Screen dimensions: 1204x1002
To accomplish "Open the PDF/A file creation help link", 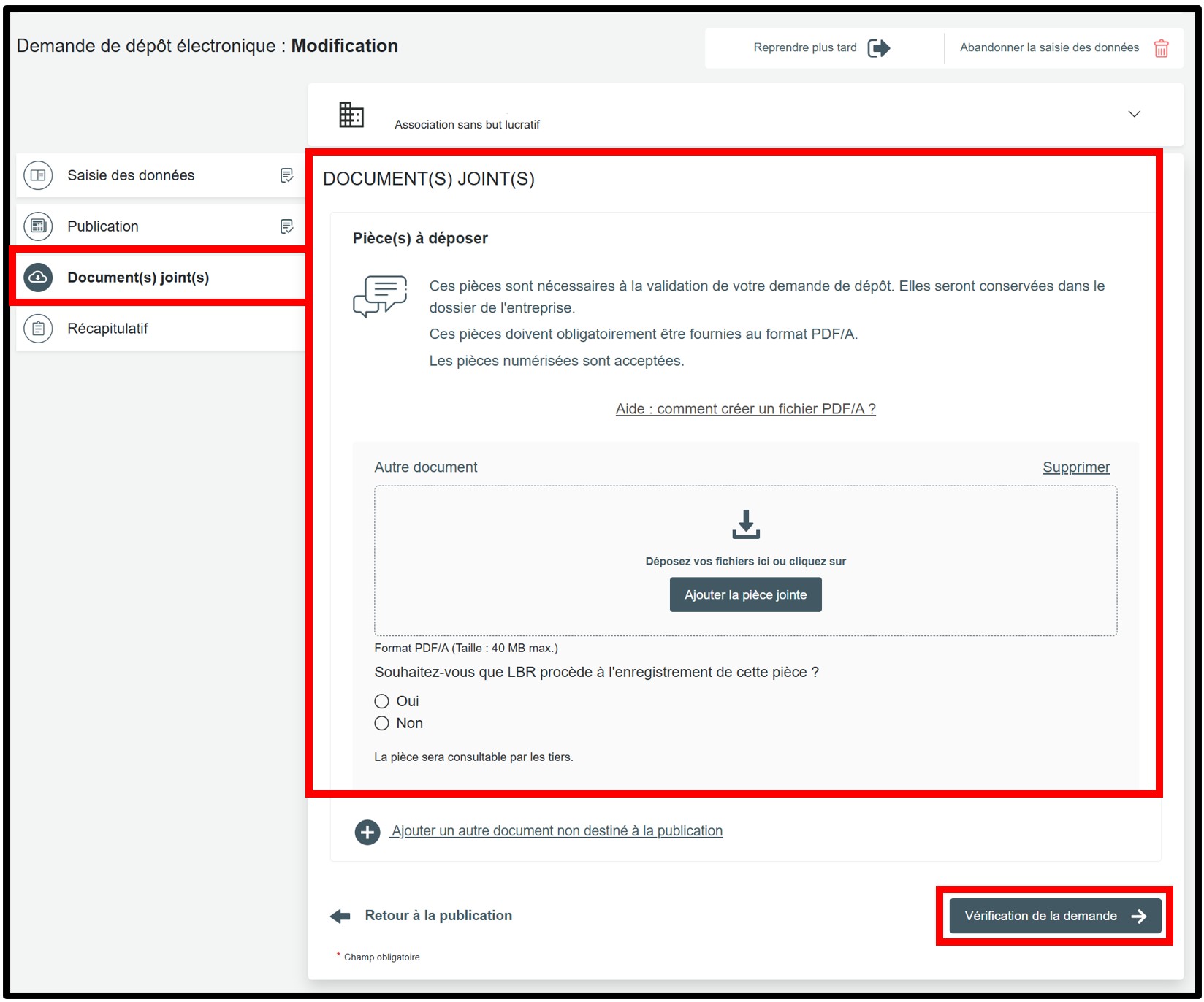I will click(x=745, y=409).
